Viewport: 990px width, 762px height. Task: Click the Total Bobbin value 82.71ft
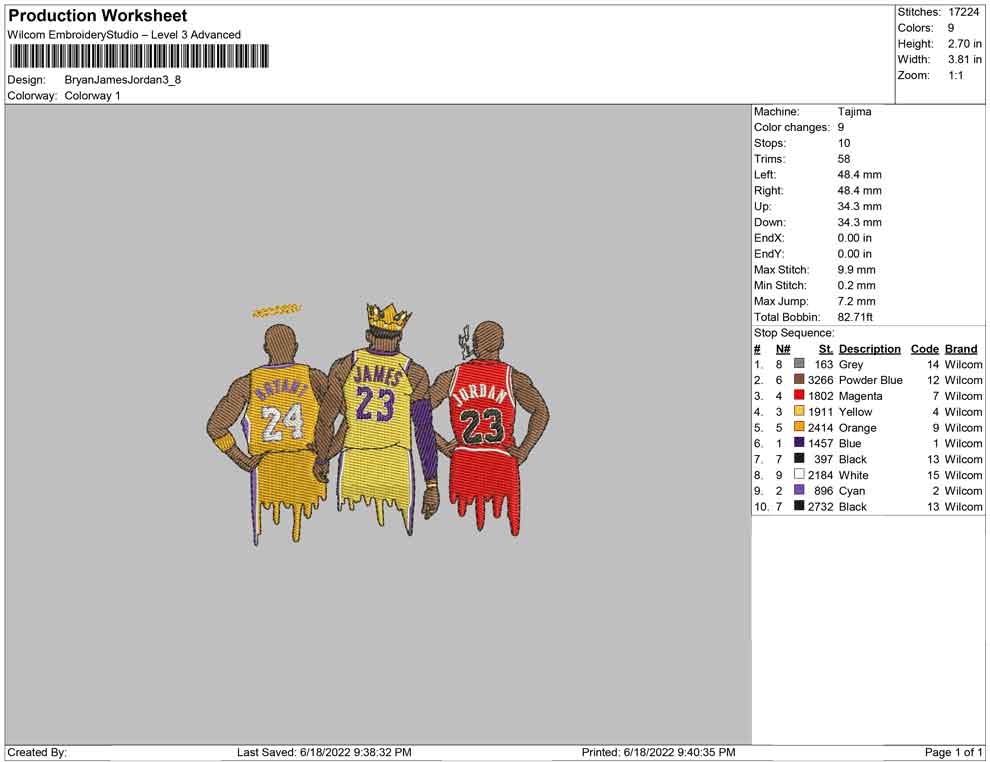click(856, 317)
